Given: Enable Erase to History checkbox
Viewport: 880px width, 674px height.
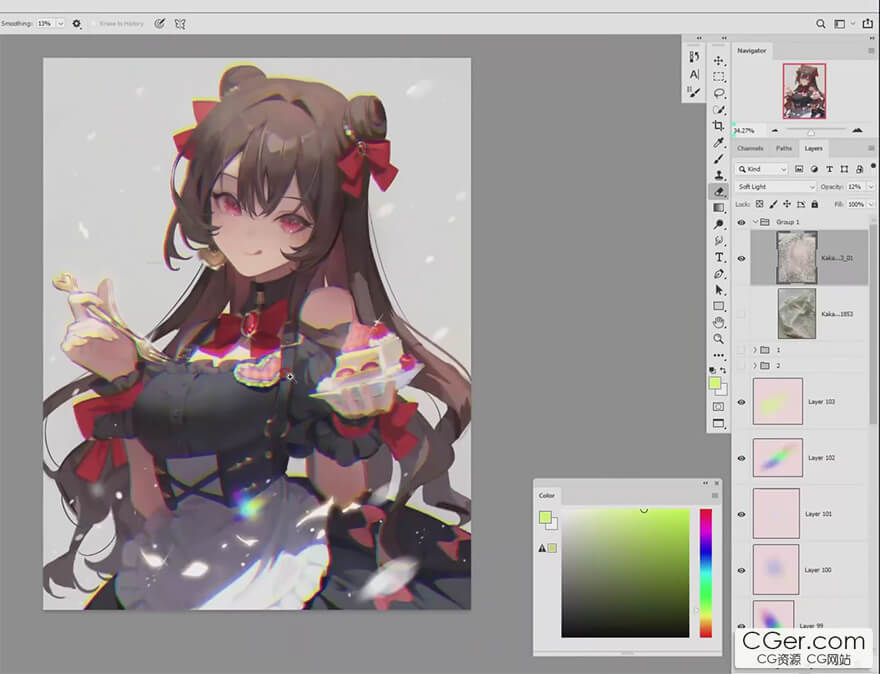Looking at the screenshot, I should pos(94,24).
